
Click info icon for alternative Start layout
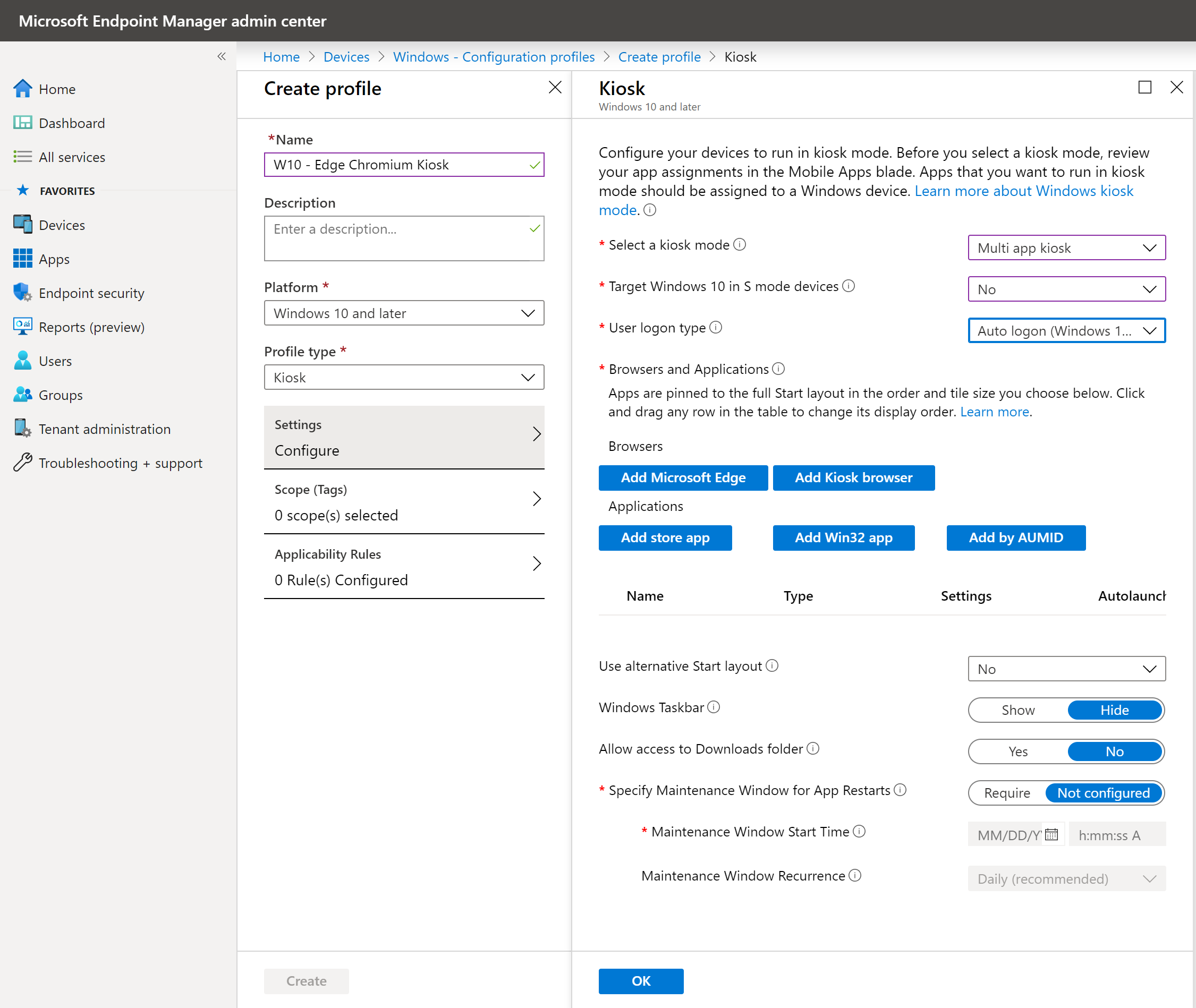click(772, 665)
